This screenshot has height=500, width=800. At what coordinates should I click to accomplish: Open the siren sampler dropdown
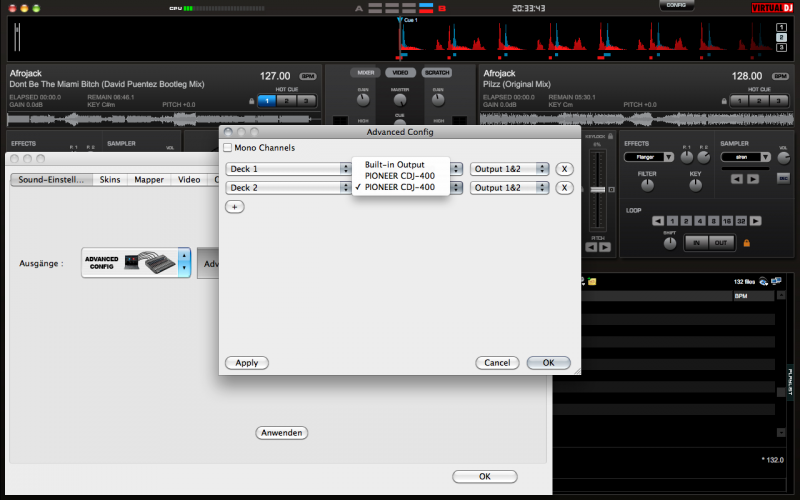[x=745, y=157]
